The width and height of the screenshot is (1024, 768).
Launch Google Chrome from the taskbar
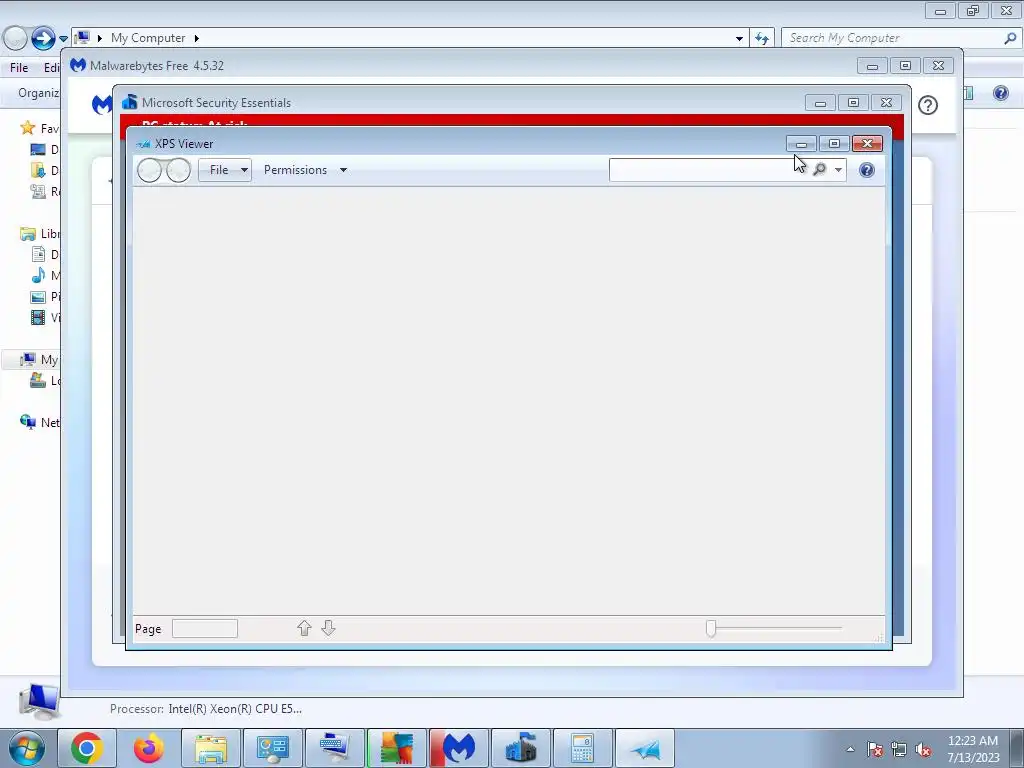pyautogui.click(x=87, y=748)
